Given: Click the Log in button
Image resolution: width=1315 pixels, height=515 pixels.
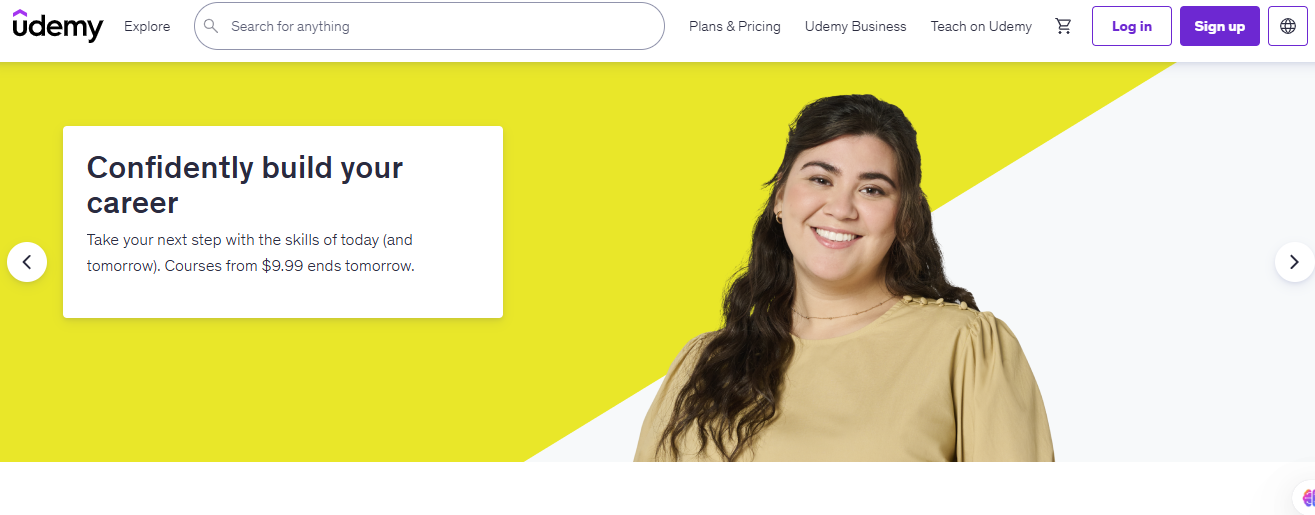Looking at the screenshot, I should (x=1132, y=26).
